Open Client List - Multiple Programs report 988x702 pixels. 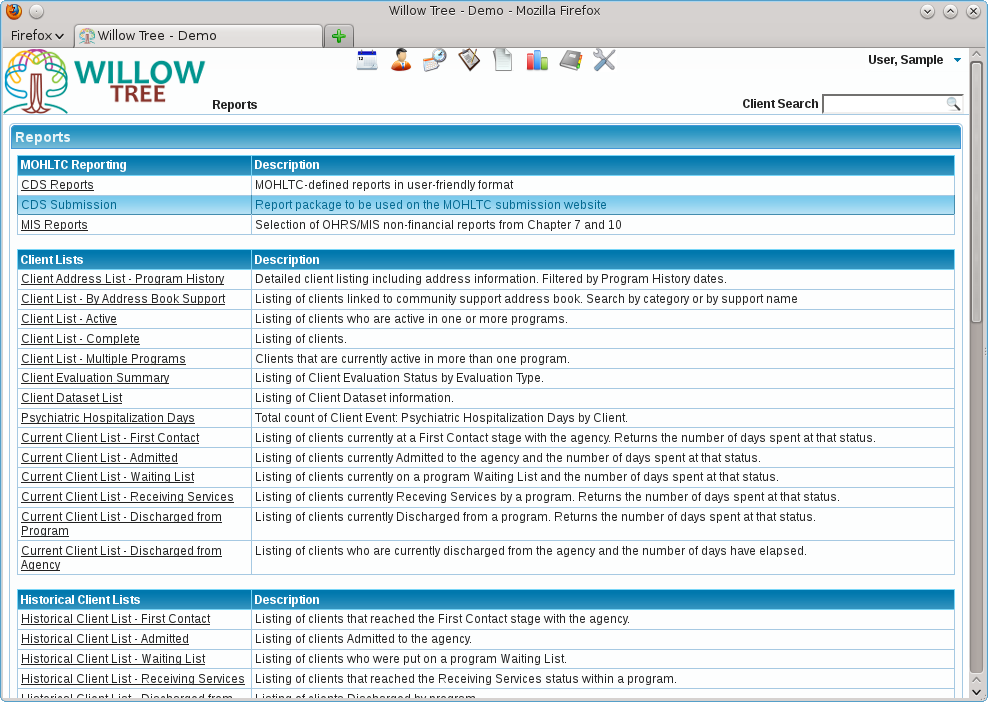pyautogui.click(x=103, y=359)
